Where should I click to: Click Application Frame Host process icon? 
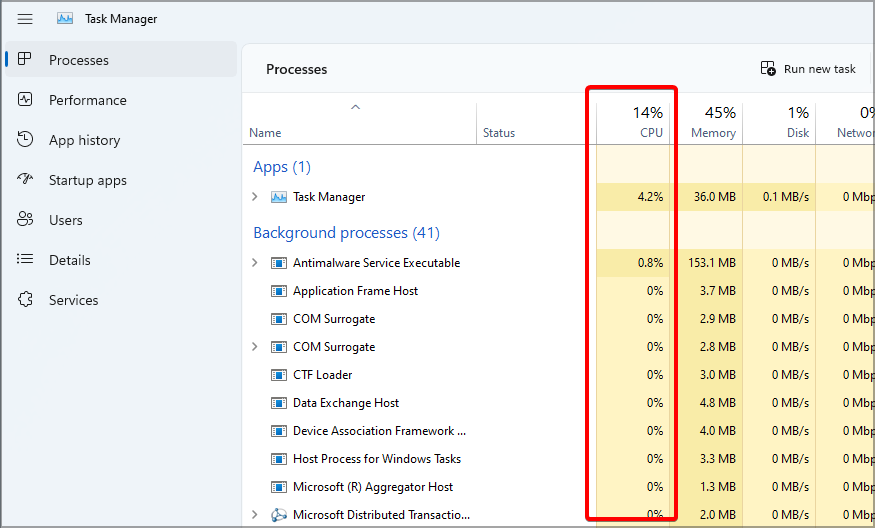point(278,291)
